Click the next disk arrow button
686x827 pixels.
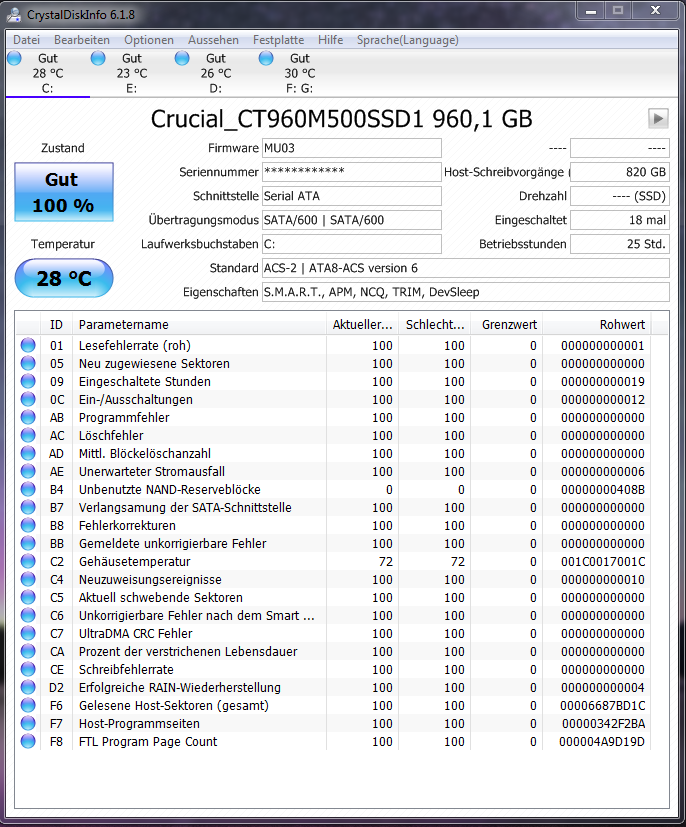click(x=658, y=119)
